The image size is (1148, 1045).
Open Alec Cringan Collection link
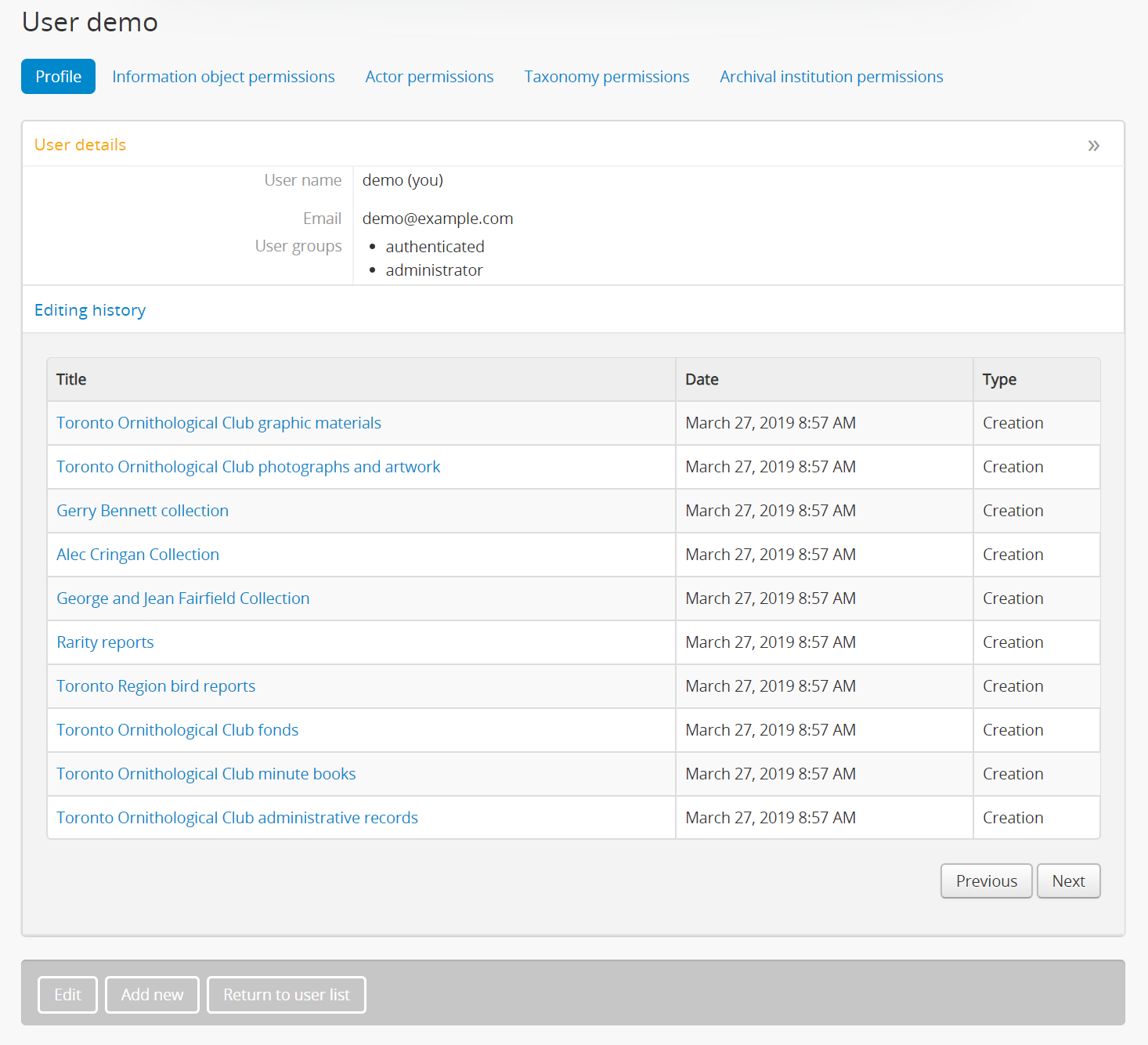pyautogui.click(x=138, y=555)
